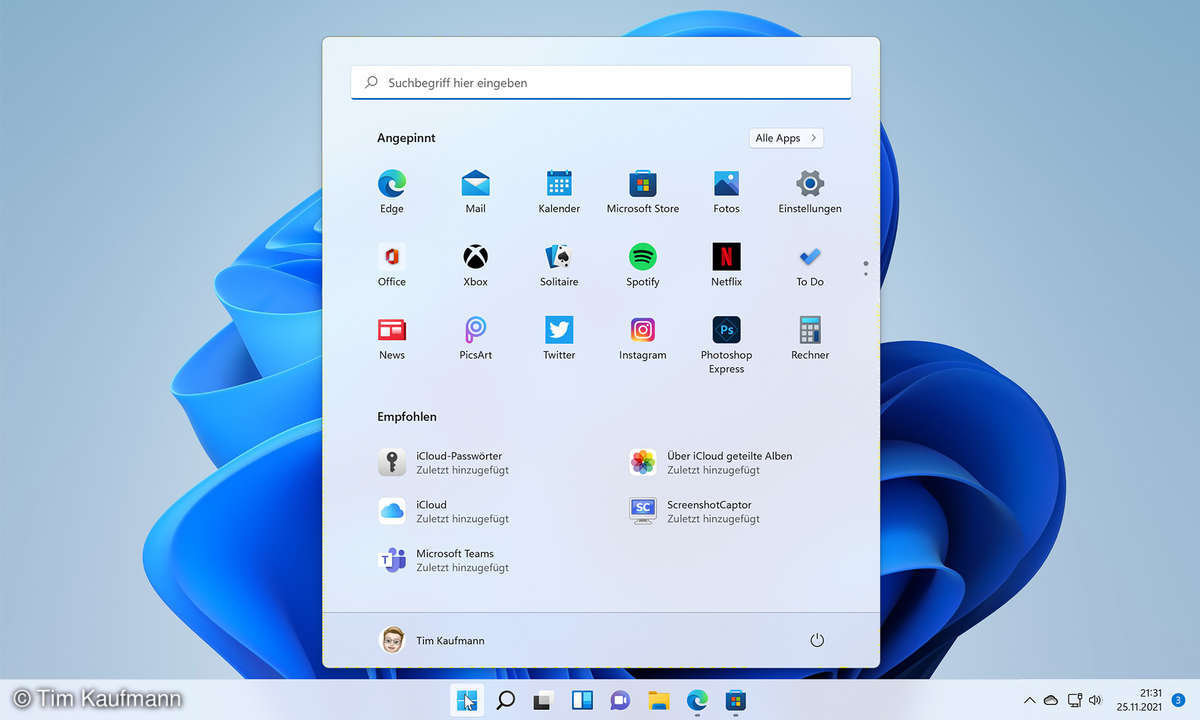1200x720 pixels.
Task: Open the News app
Action: coord(392,338)
